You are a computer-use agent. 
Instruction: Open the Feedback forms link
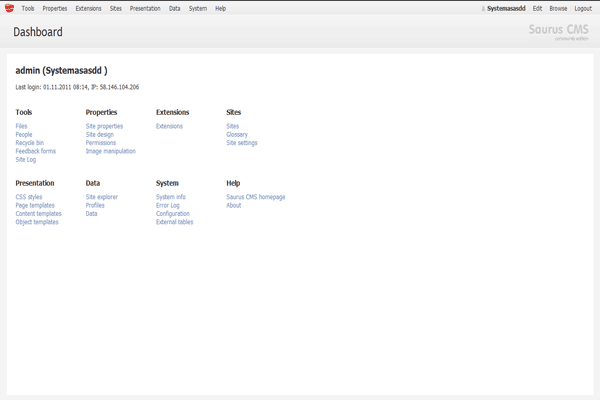tap(36, 151)
